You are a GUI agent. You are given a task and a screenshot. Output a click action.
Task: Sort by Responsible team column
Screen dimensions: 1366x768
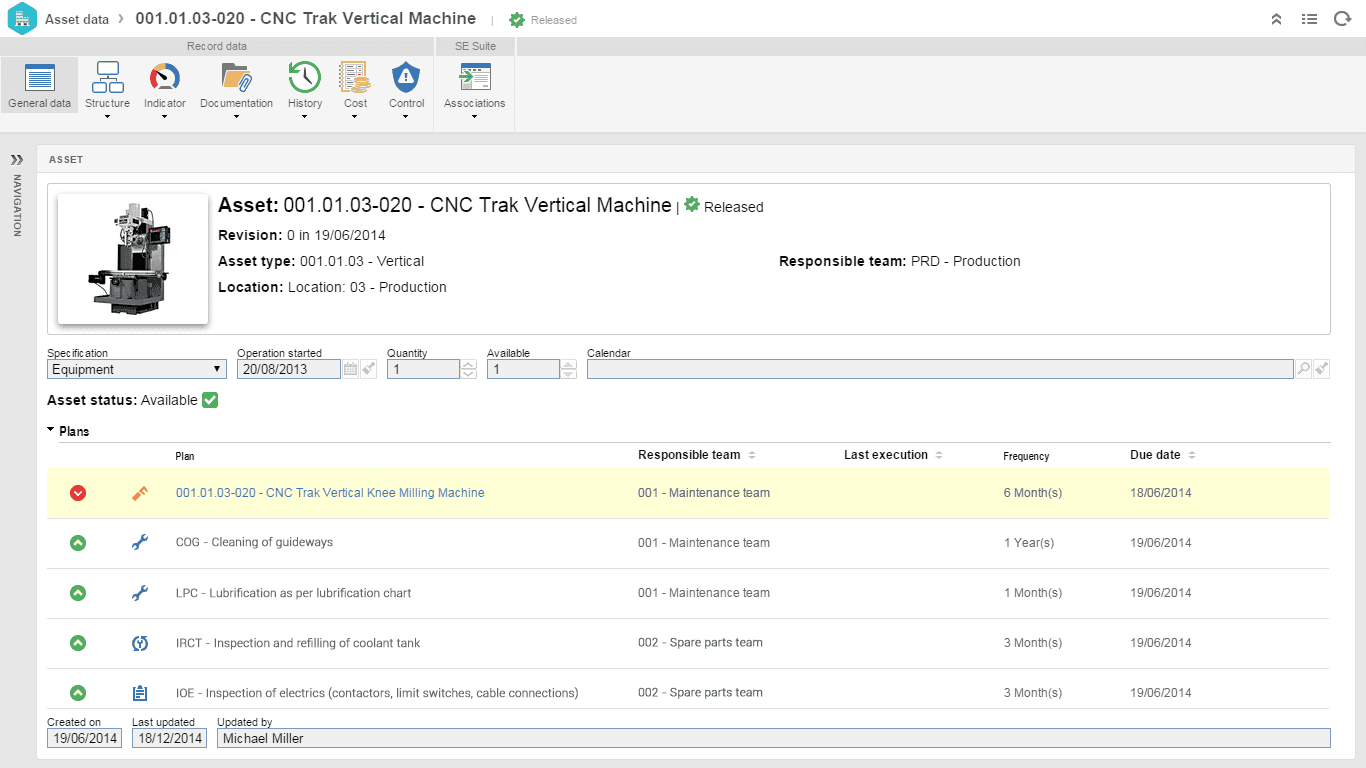(697, 455)
